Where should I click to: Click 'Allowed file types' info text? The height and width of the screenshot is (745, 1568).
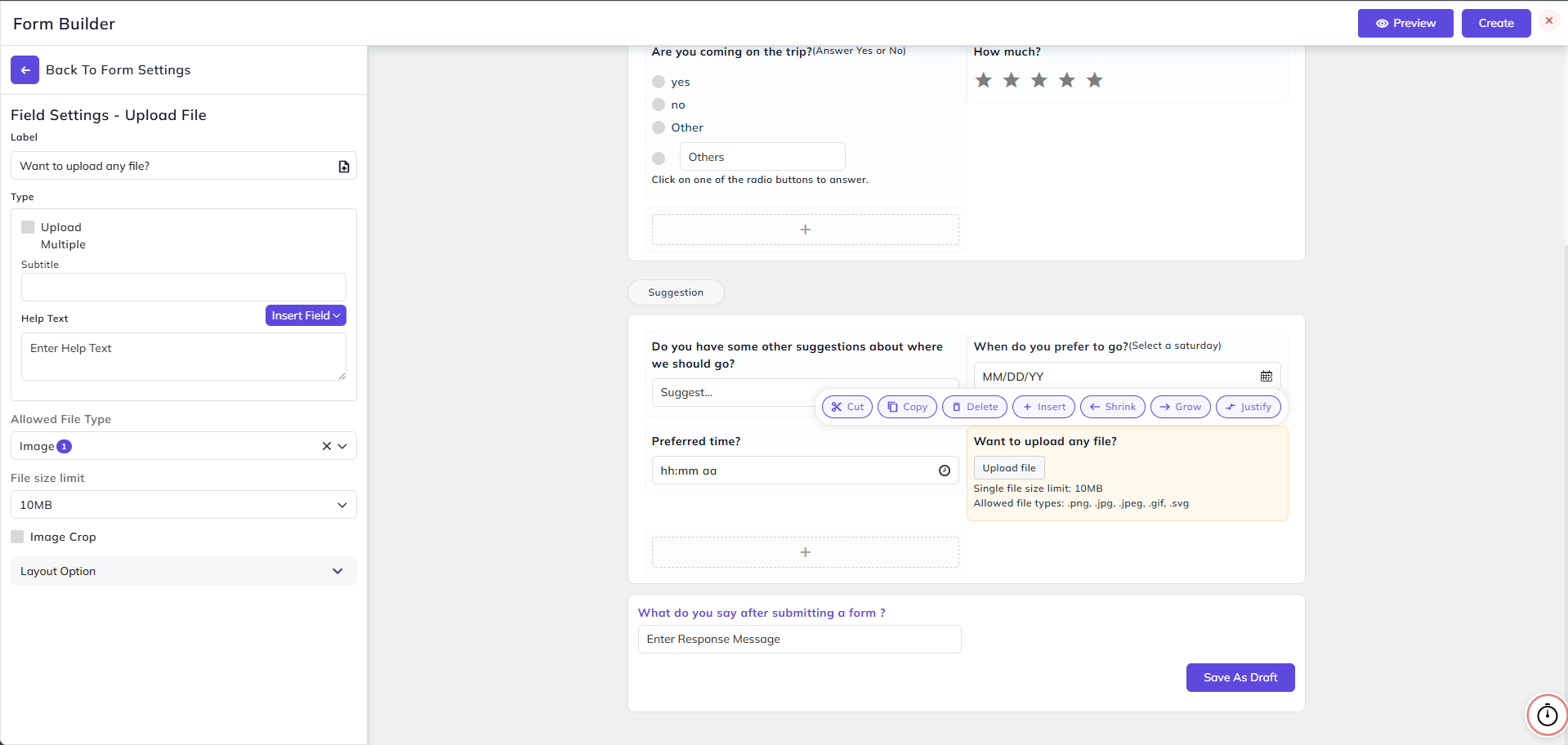[1081, 503]
